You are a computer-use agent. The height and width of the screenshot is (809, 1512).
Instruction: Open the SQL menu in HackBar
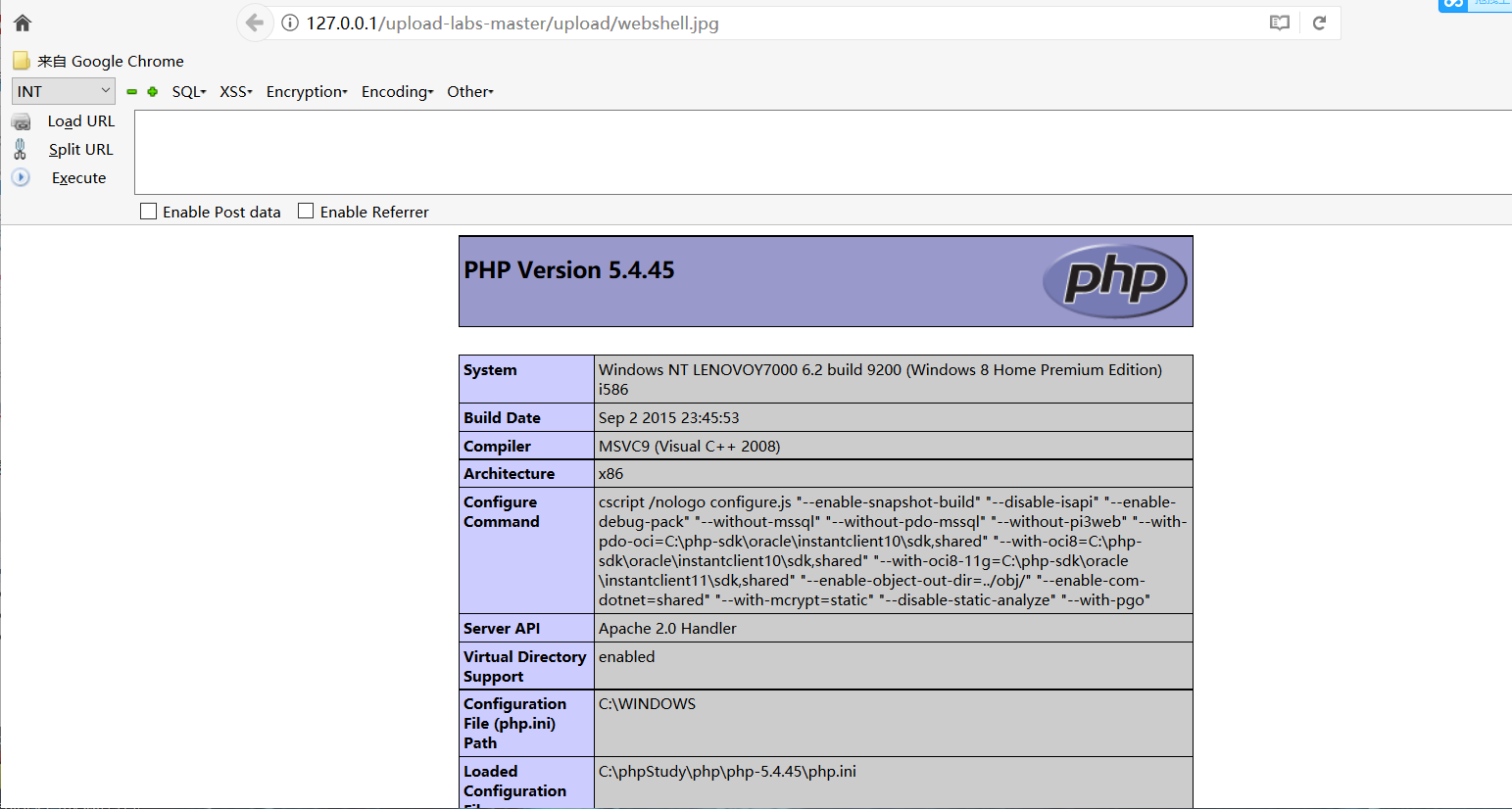tap(189, 92)
